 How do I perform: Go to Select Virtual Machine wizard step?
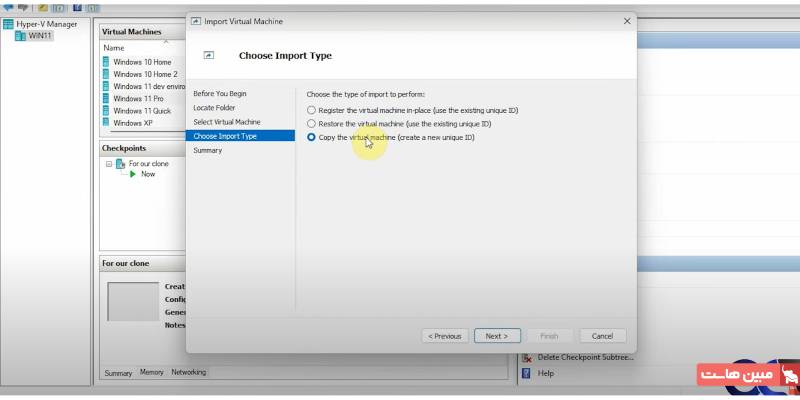pos(227,122)
